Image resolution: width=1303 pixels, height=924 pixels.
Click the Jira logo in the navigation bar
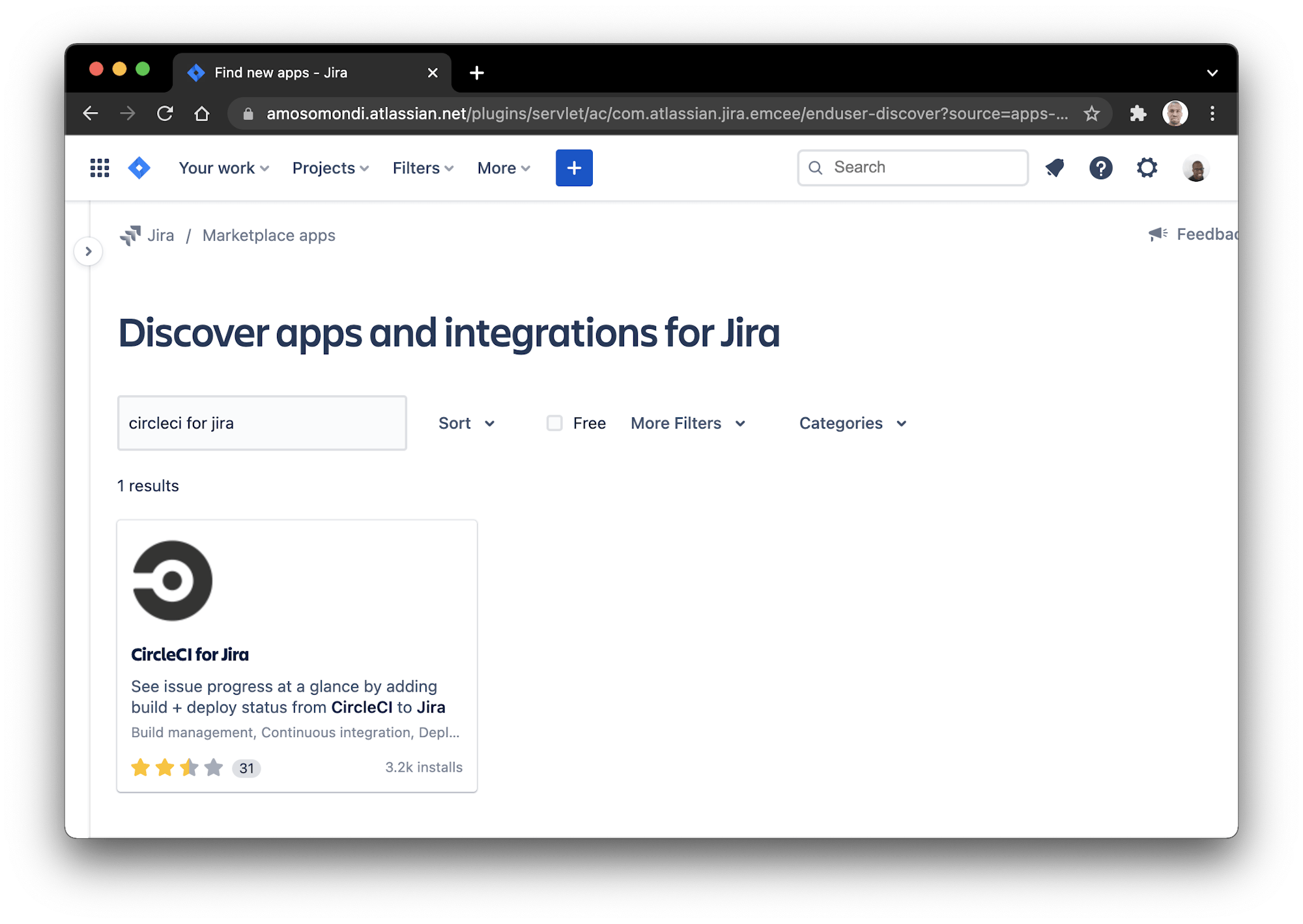click(139, 167)
